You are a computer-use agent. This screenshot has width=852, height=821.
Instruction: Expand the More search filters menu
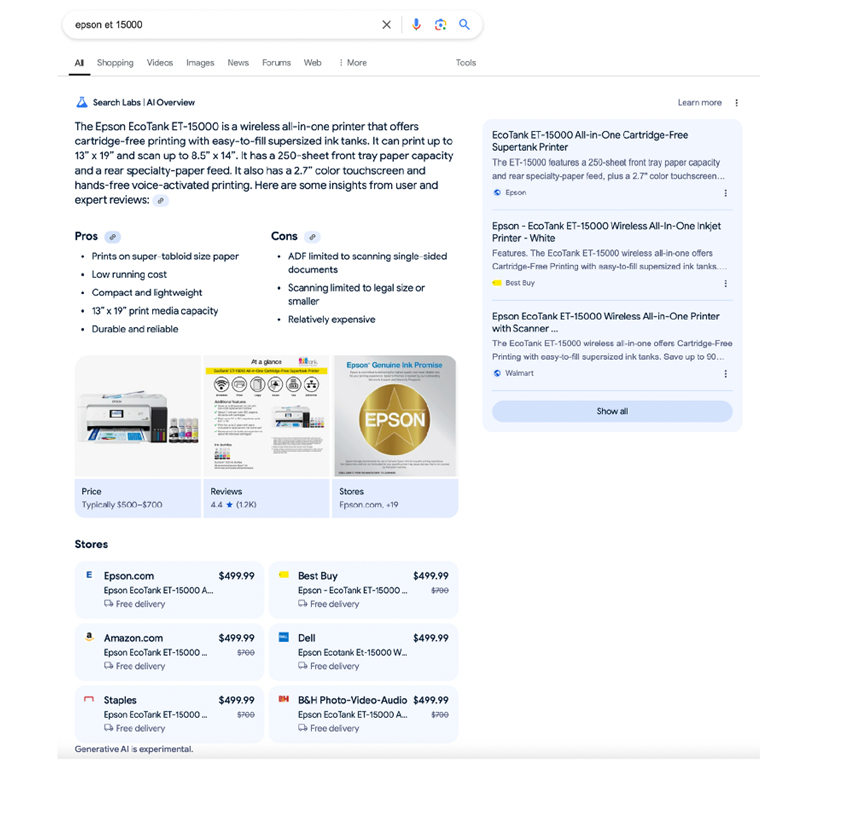[352, 63]
